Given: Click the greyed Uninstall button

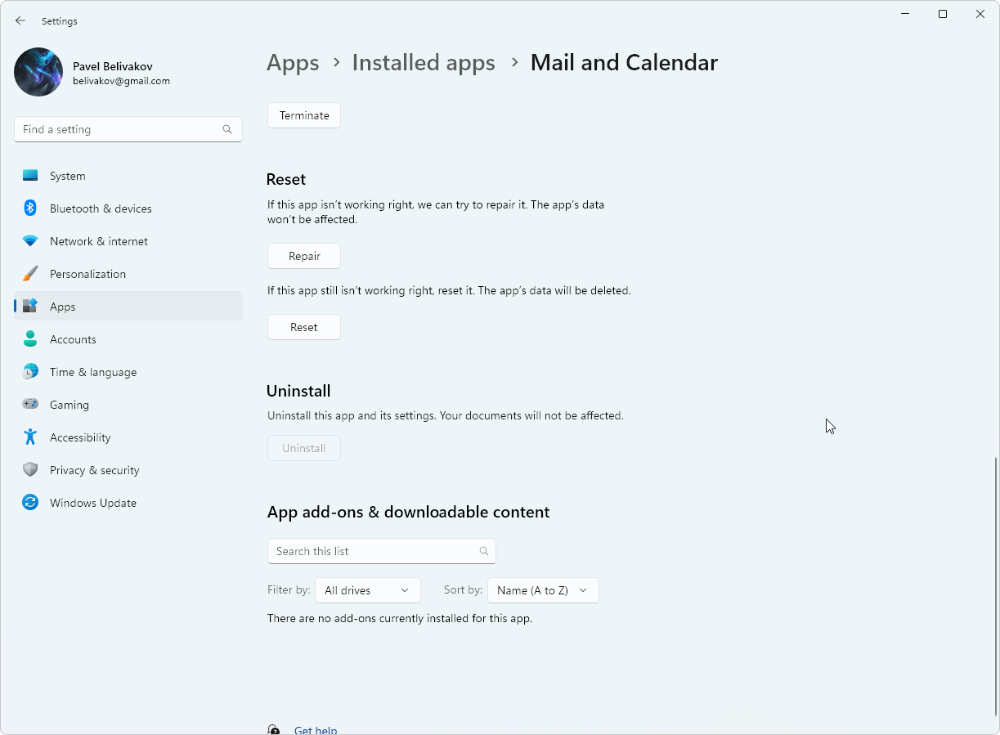Looking at the screenshot, I should (304, 448).
